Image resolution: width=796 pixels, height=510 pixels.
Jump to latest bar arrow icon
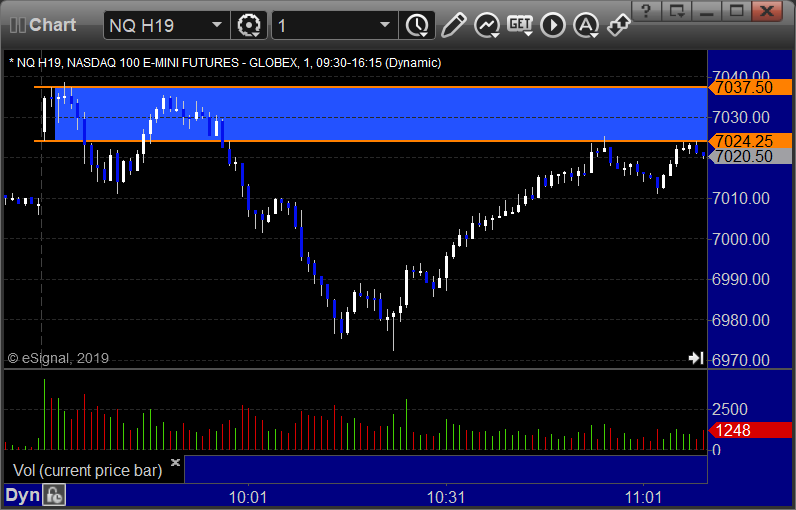click(695, 358)
